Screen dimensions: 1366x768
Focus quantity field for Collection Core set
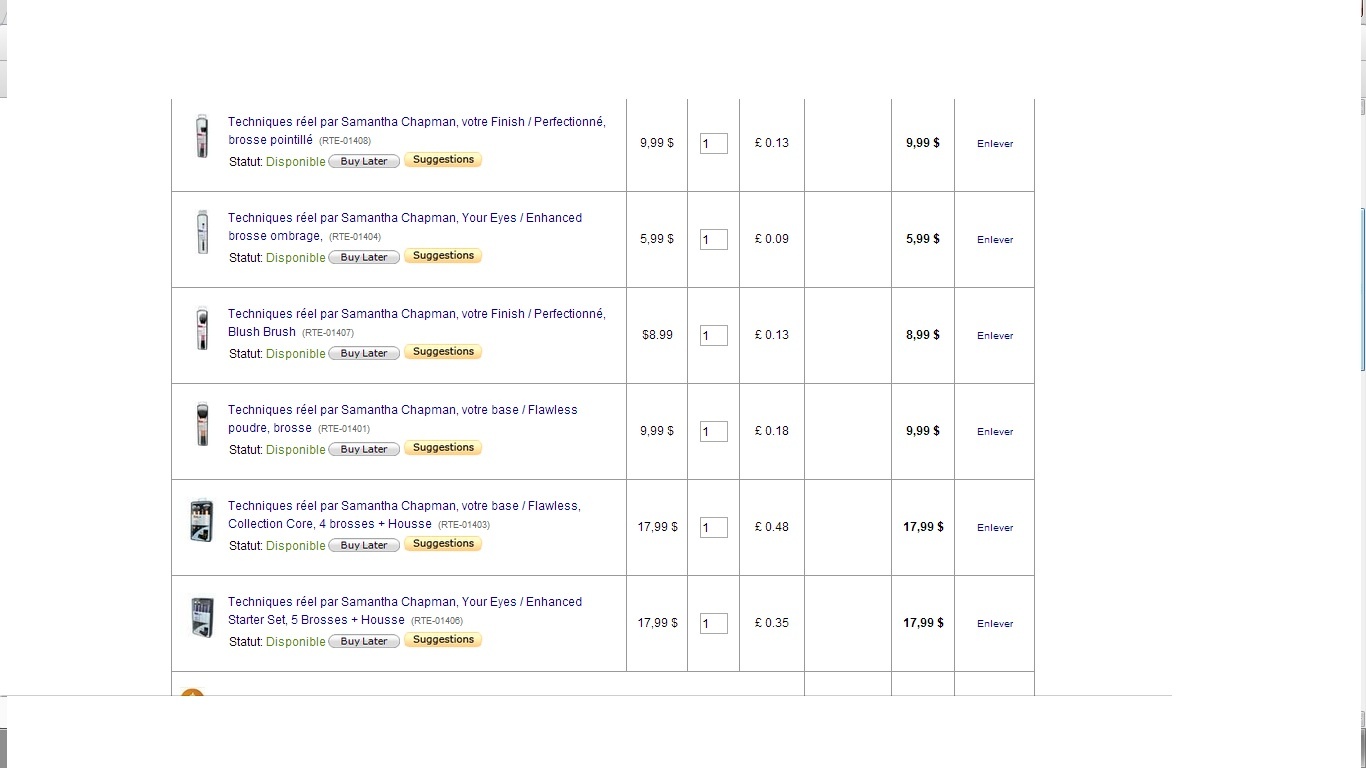[x=713, y=527]
